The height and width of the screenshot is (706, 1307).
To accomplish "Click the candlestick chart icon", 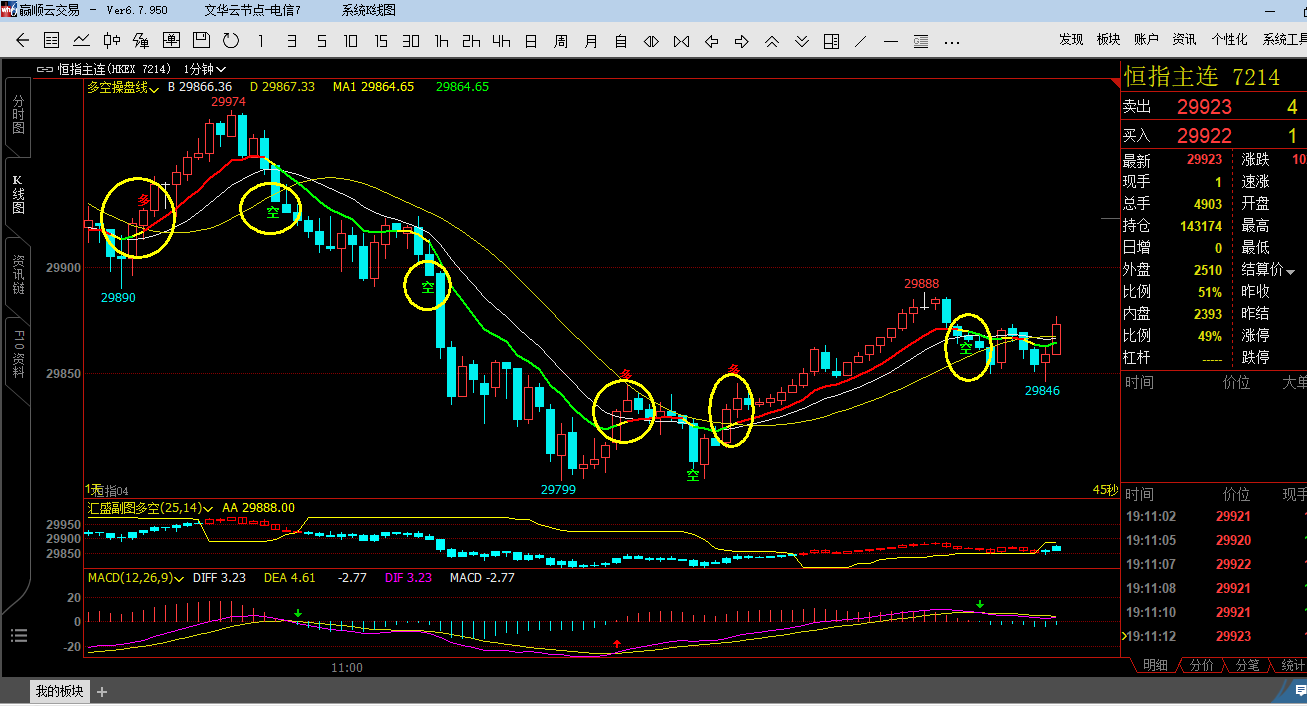I will 112,41.
